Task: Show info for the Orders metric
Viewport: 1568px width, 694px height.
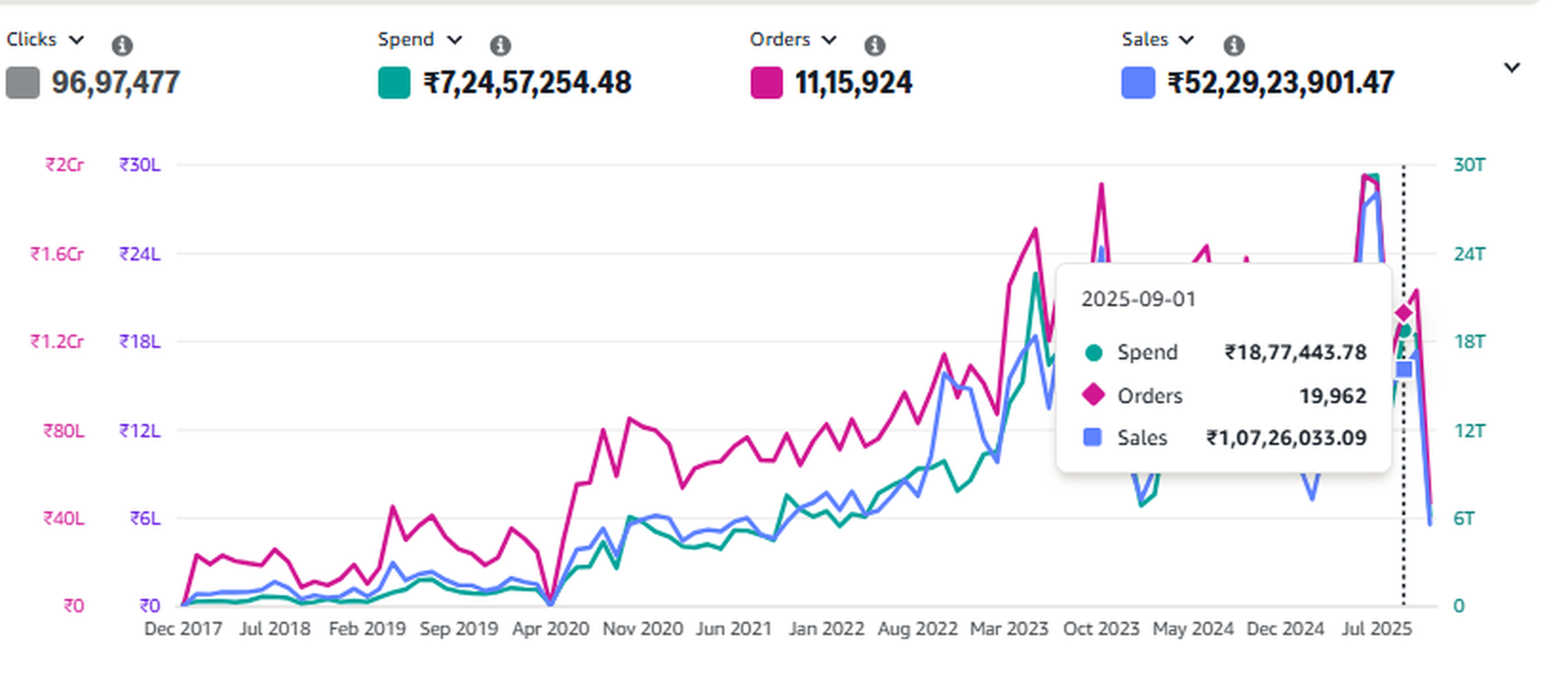Action: tap(874, 45)
